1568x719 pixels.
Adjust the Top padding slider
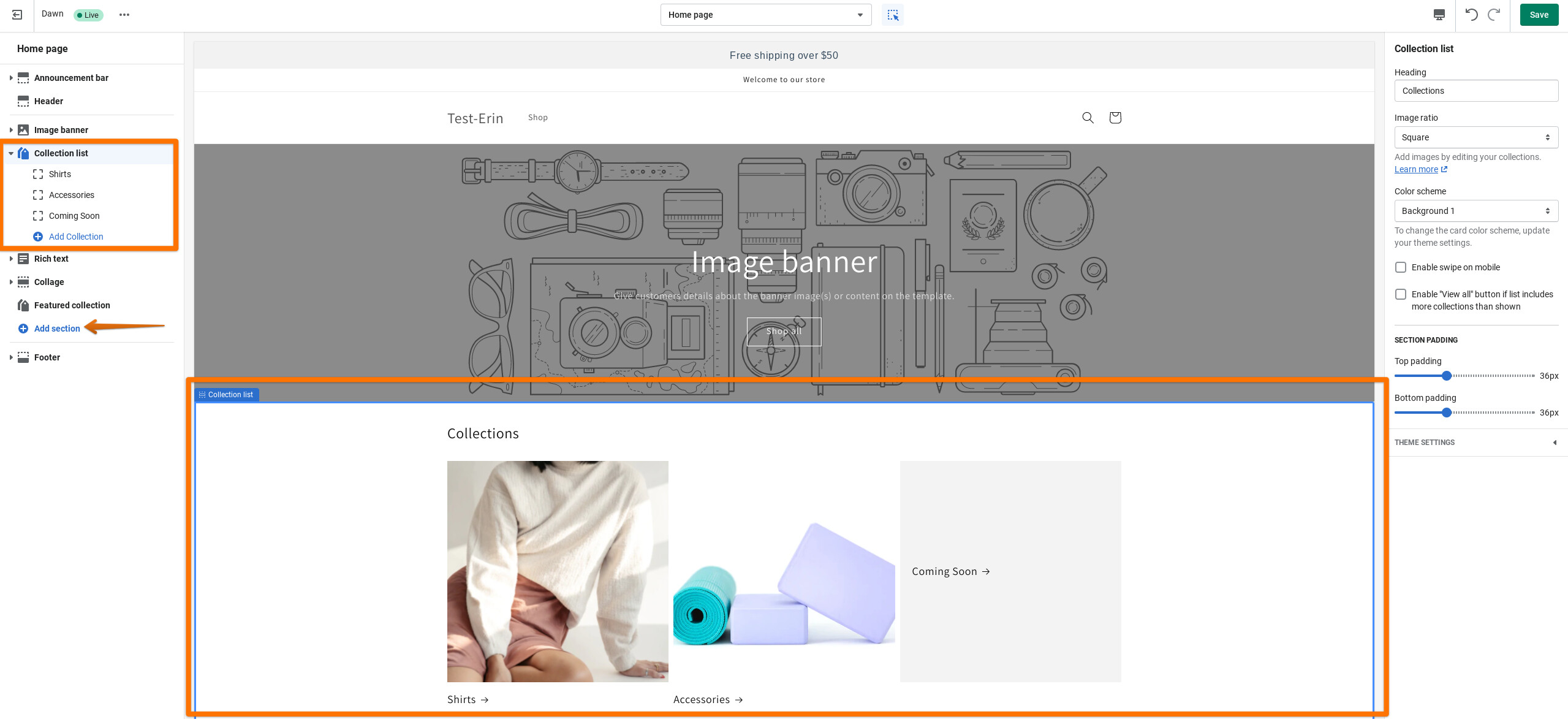tap(1447, 376)
